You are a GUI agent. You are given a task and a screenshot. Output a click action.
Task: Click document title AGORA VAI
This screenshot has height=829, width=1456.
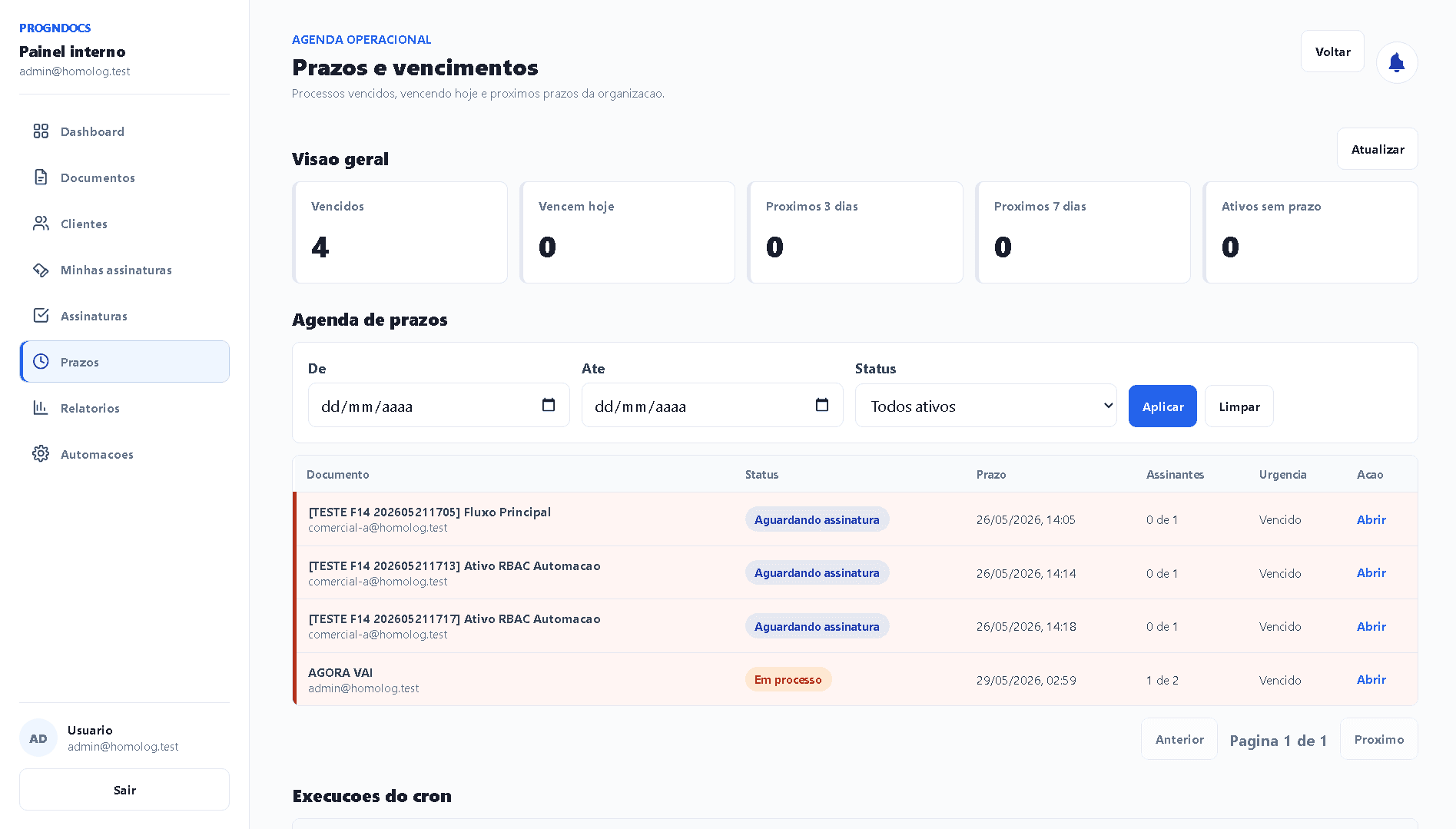(x=340, y=672)
